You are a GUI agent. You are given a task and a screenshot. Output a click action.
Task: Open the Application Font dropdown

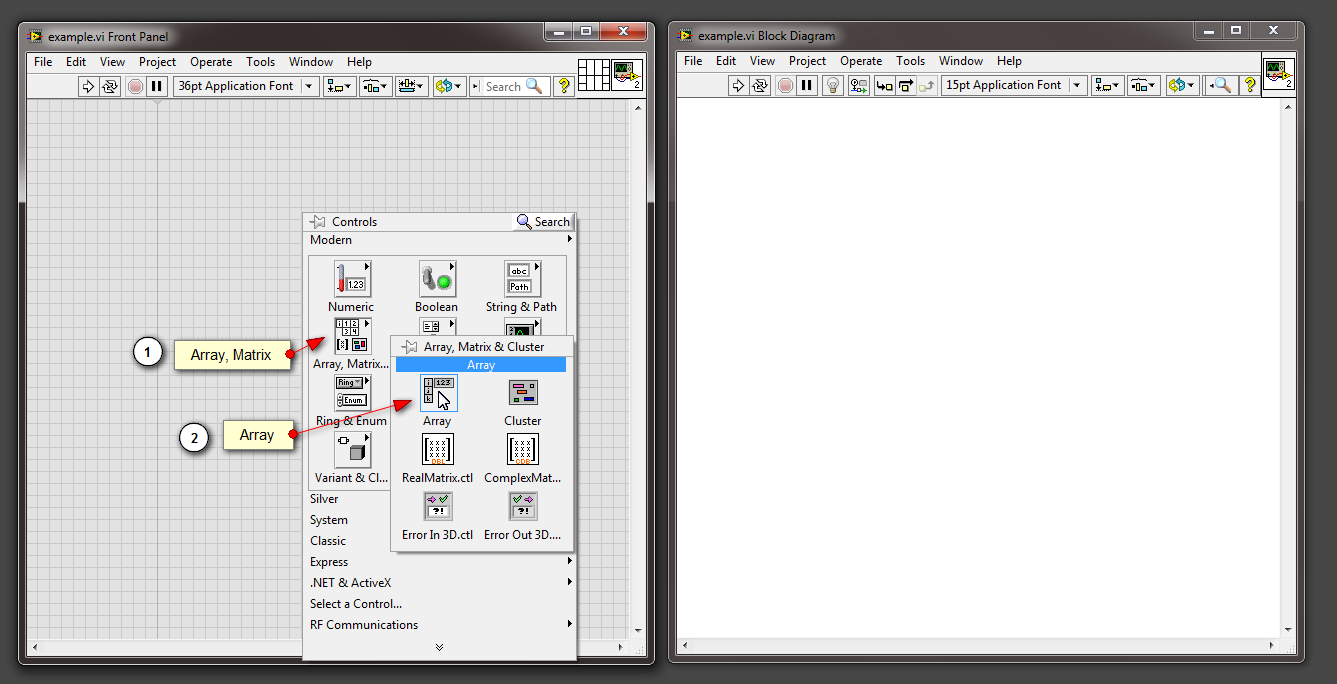(308, 85)
